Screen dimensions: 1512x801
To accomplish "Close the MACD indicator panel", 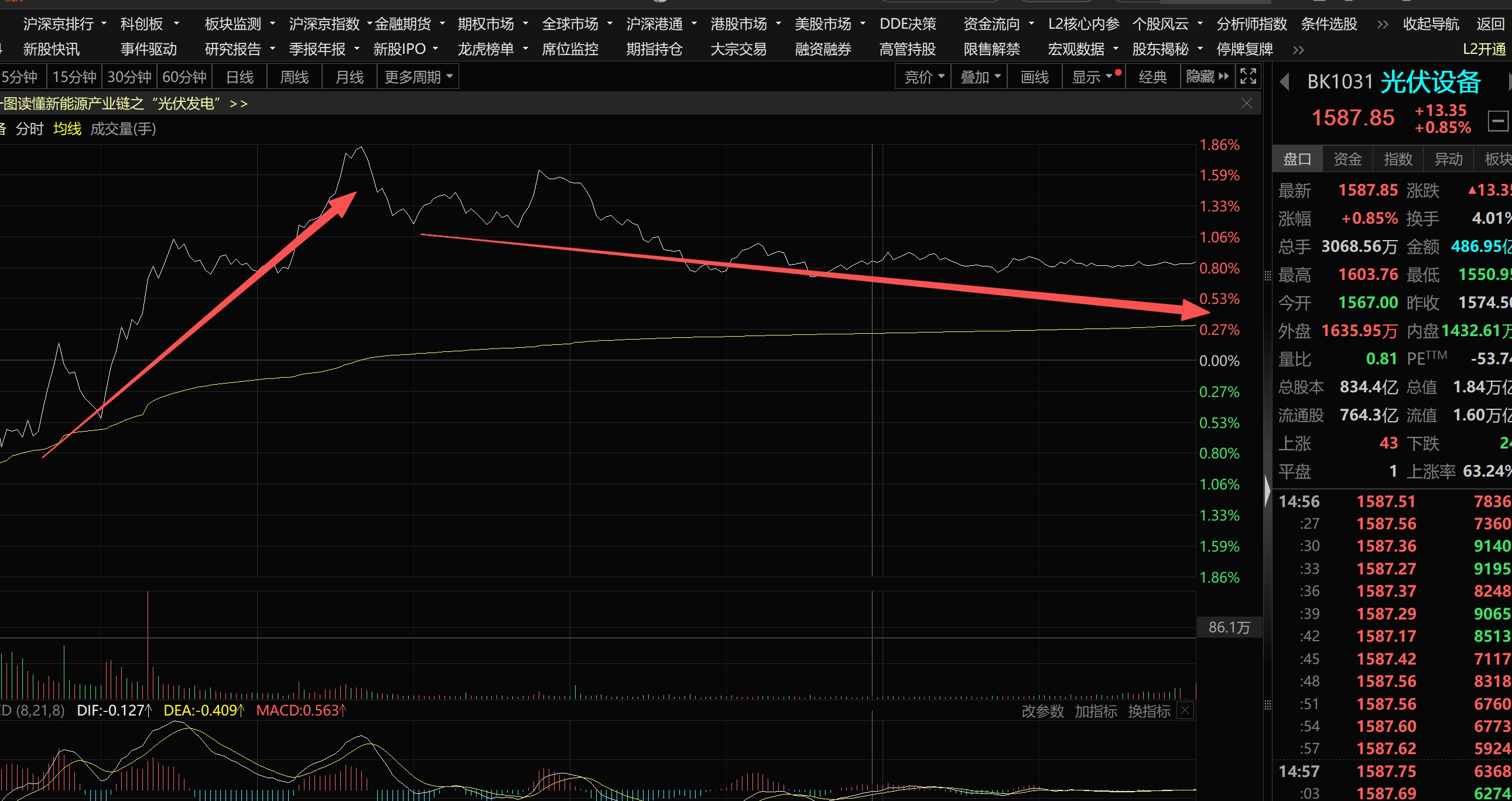I will (x=1185, y=711).
